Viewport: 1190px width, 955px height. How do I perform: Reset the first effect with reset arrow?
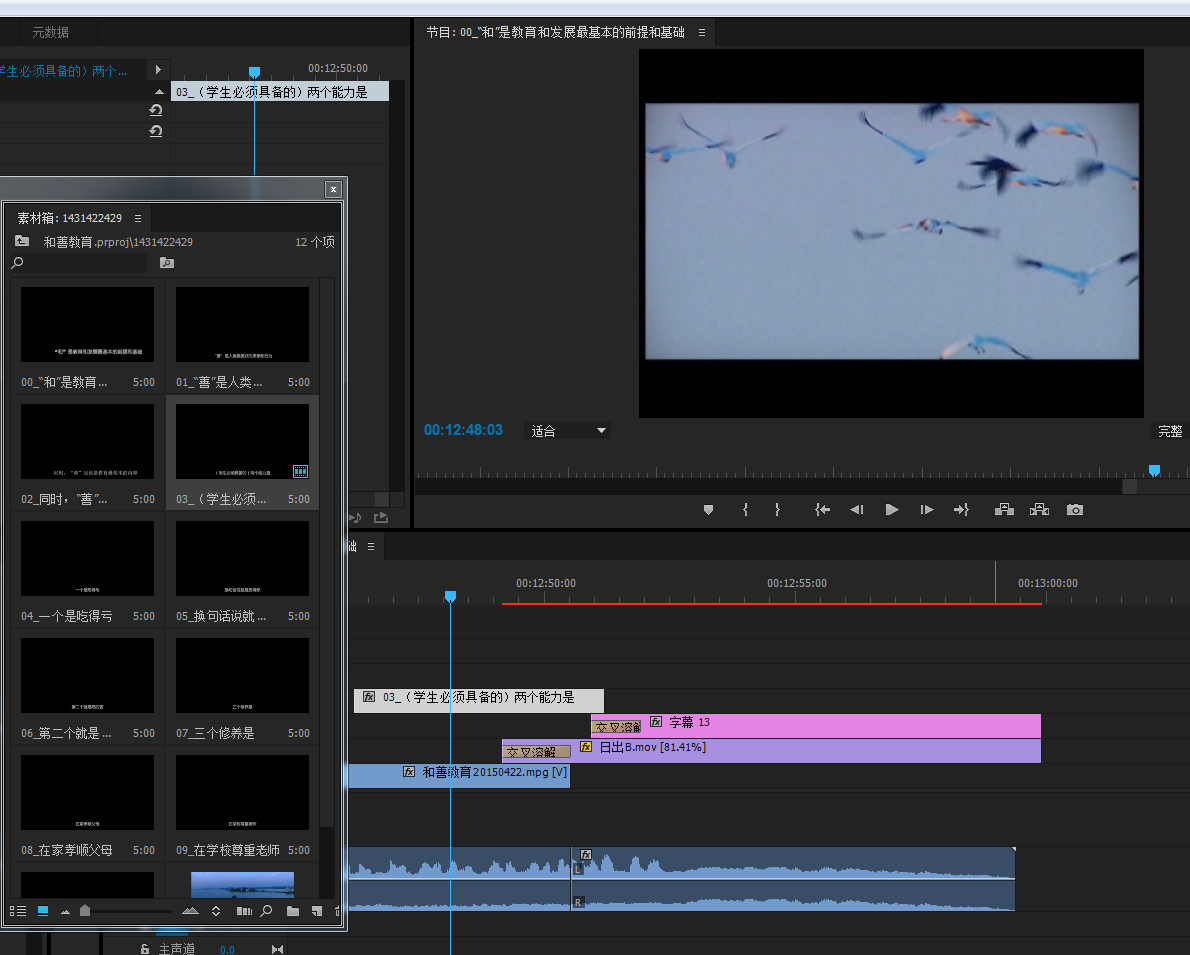(x=156, y=110)
